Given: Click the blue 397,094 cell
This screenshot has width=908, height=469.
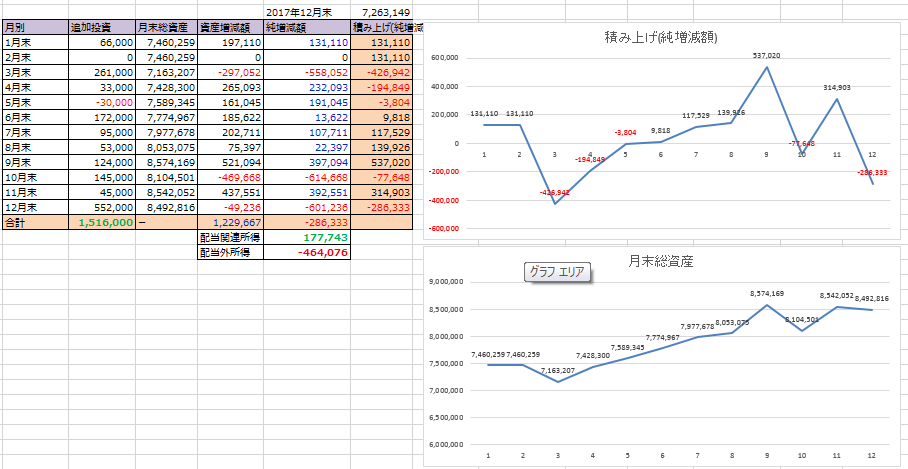Looking at the screenshot, I should pyautogui.click(x=307, y=163).
